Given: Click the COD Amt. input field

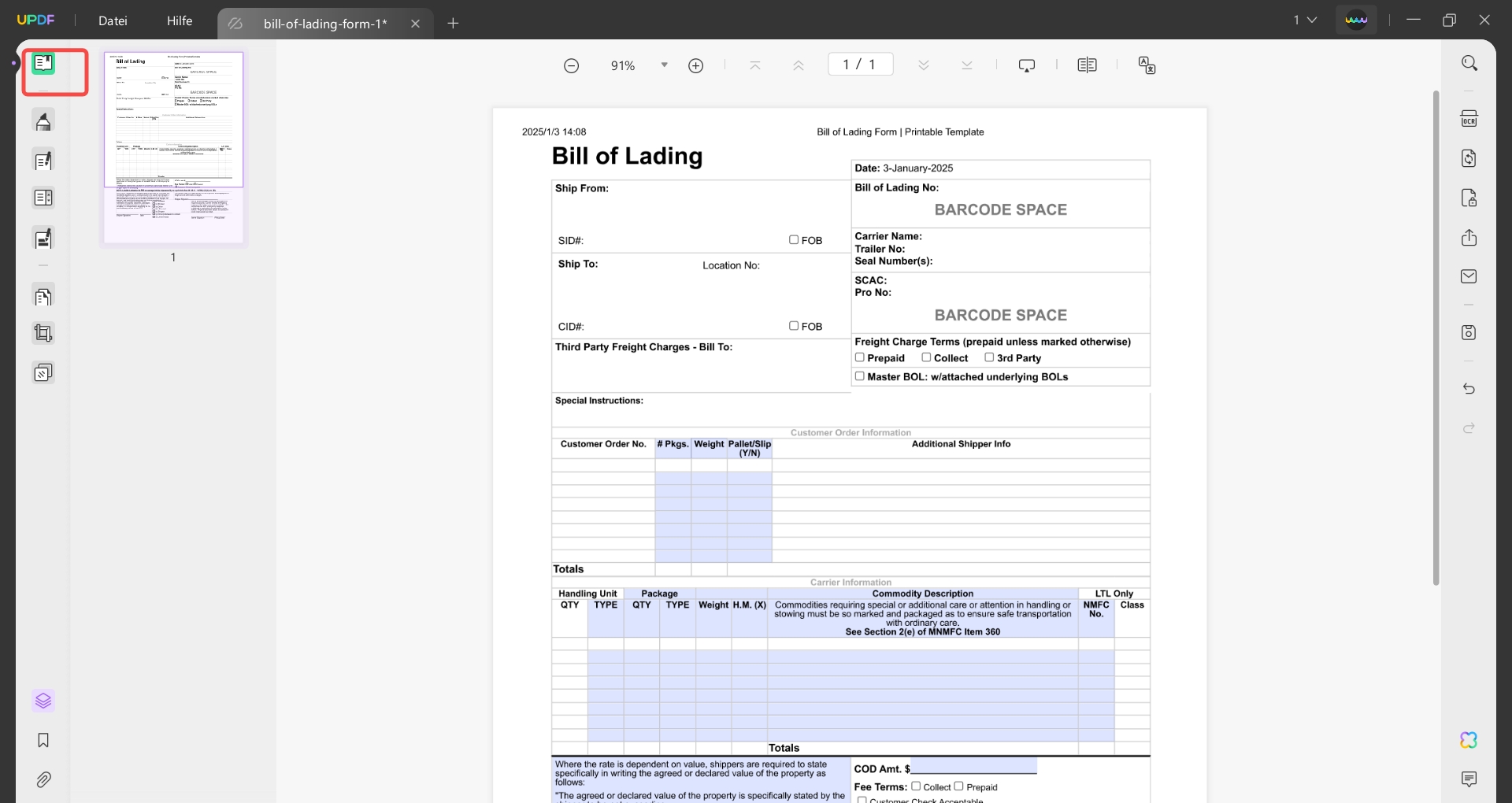Looking at the screenshot, I should click(x=973, y=768).
